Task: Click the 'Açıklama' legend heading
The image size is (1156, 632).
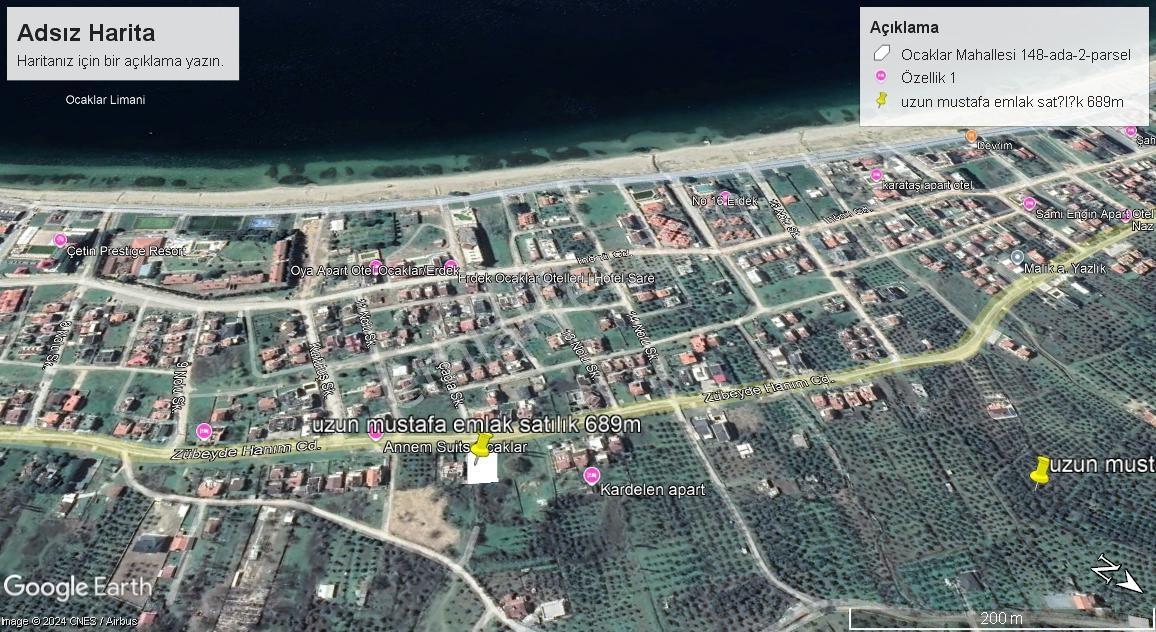Action: point(904,27)
